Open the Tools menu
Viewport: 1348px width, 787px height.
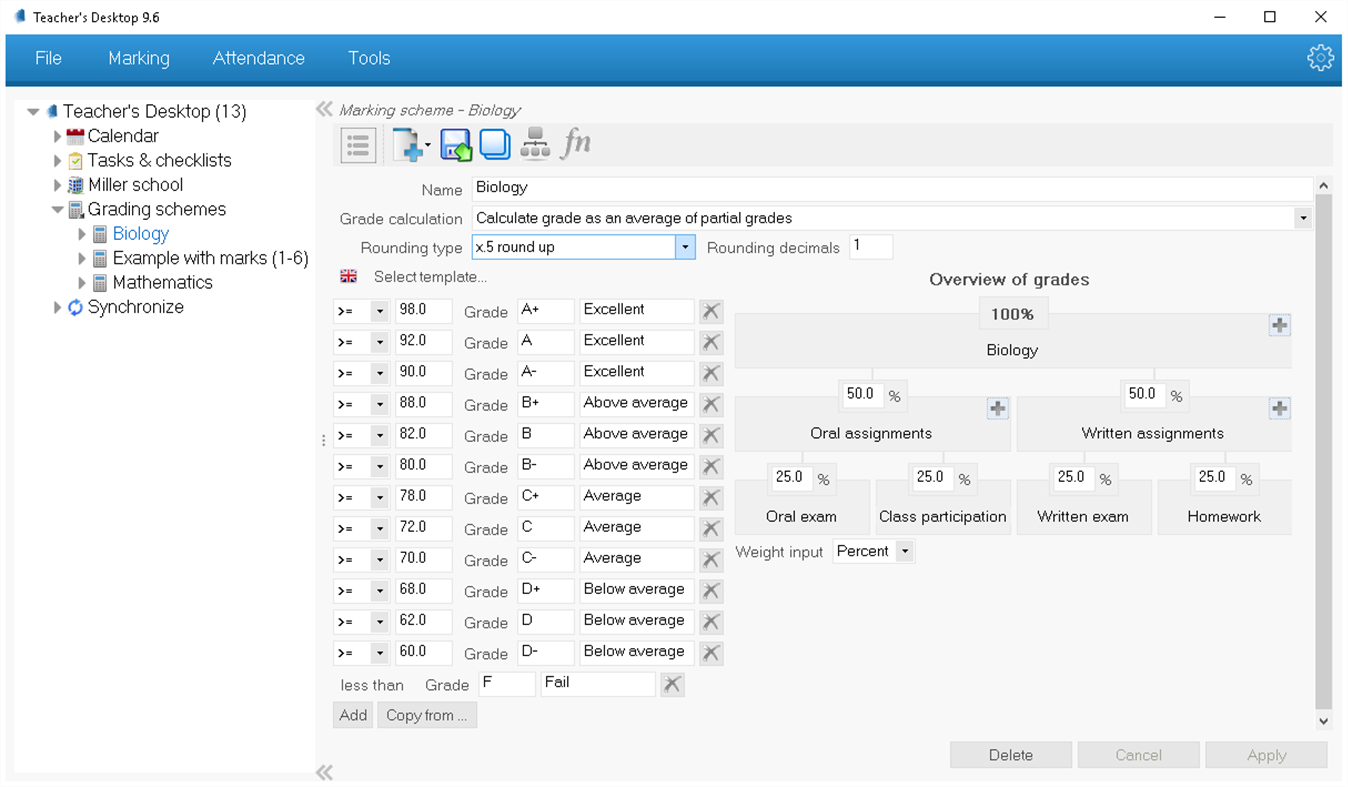pos(369,58)
